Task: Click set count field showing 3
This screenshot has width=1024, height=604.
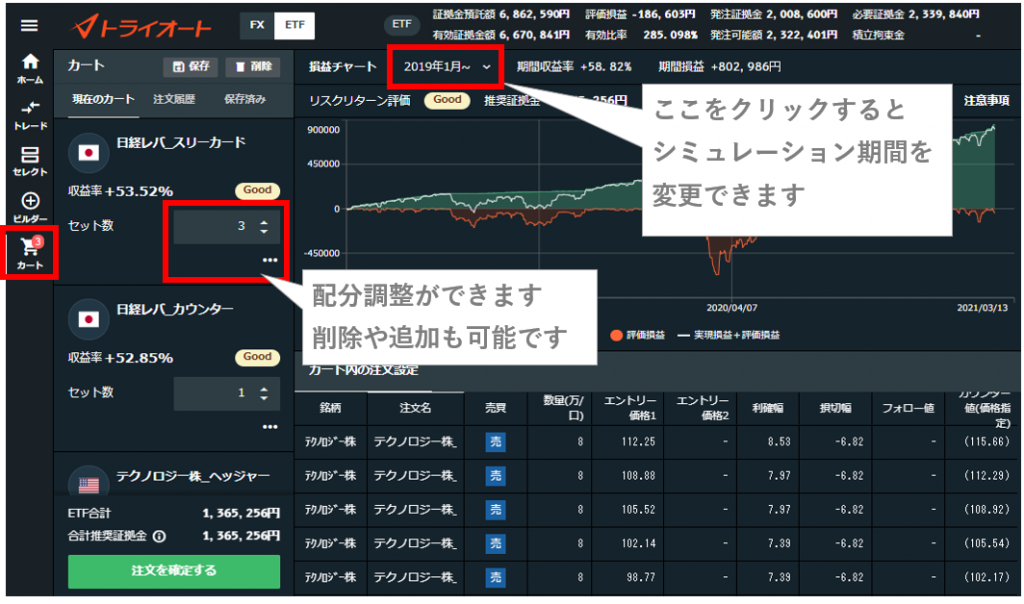Action: (x=227, y=227)
